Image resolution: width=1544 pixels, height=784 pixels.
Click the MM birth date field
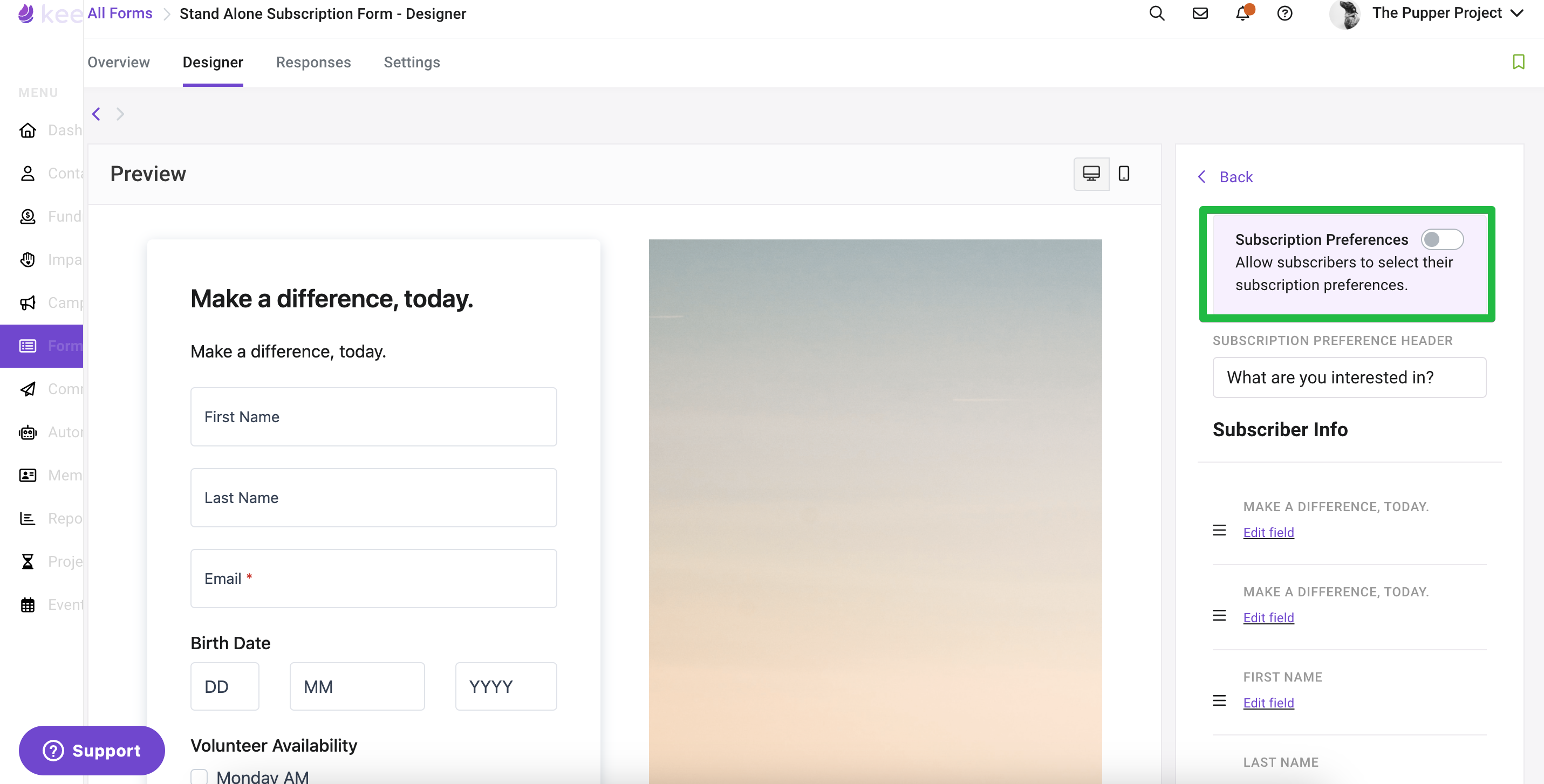[357, 686]
